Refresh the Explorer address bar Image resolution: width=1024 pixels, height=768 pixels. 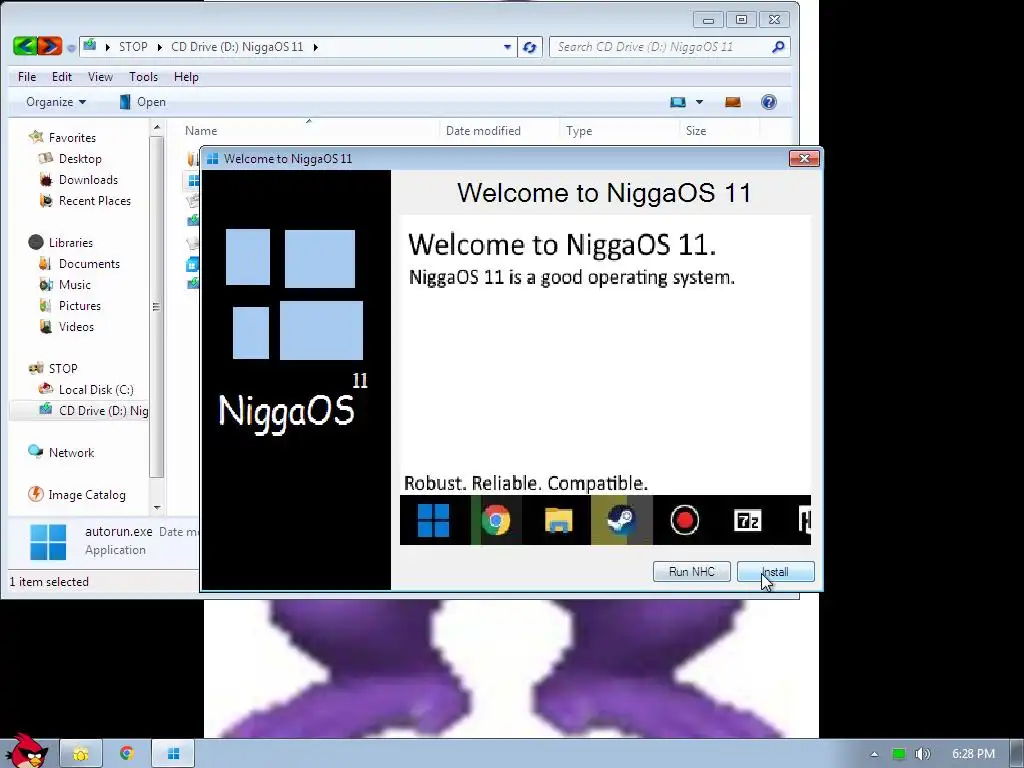tap(530, 47)
